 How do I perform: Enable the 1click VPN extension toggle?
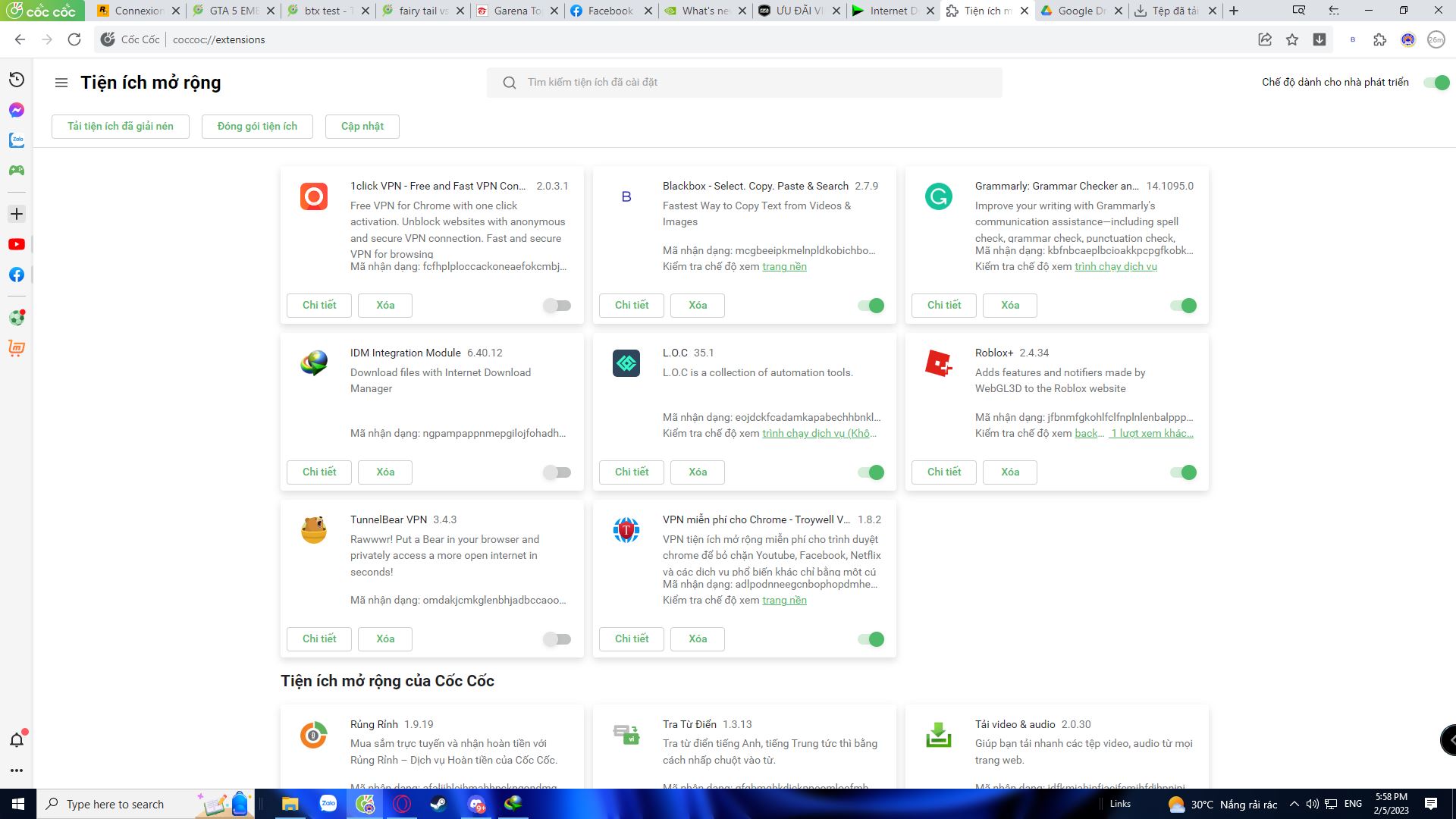tap(557, 306)
